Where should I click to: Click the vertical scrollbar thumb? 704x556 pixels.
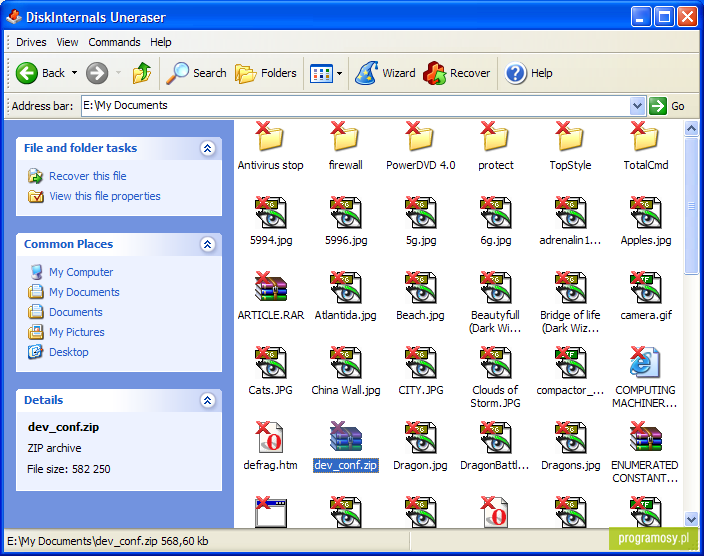pos(691,206)
